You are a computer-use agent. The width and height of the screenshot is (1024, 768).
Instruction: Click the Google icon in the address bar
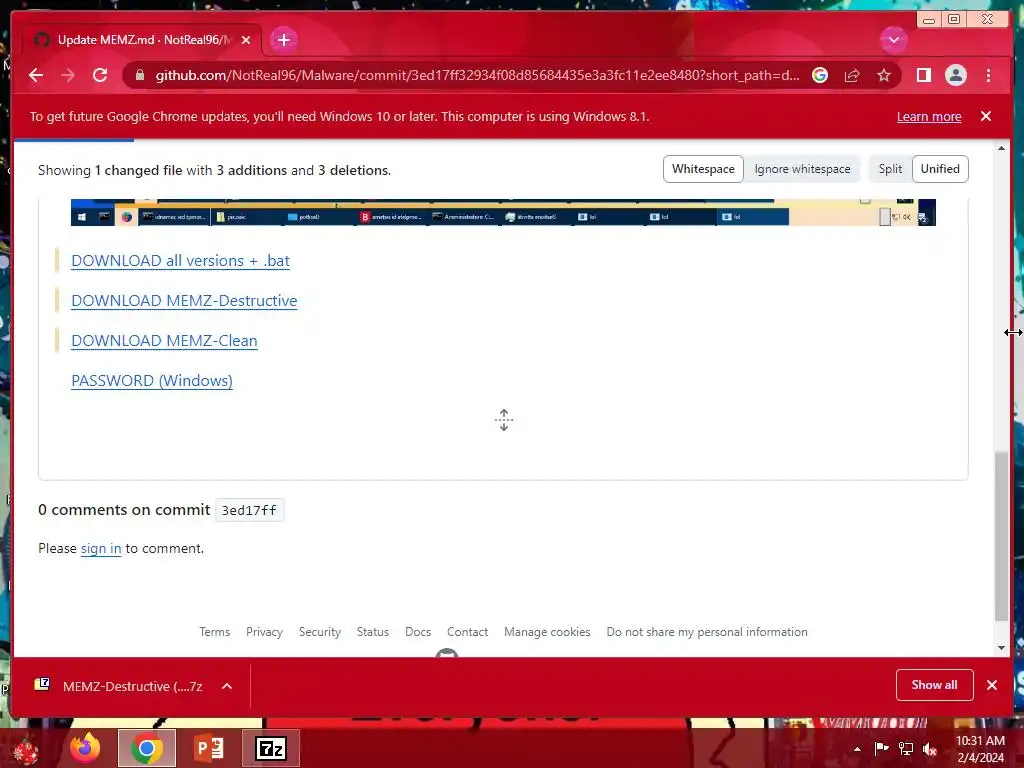click(820, 75)
